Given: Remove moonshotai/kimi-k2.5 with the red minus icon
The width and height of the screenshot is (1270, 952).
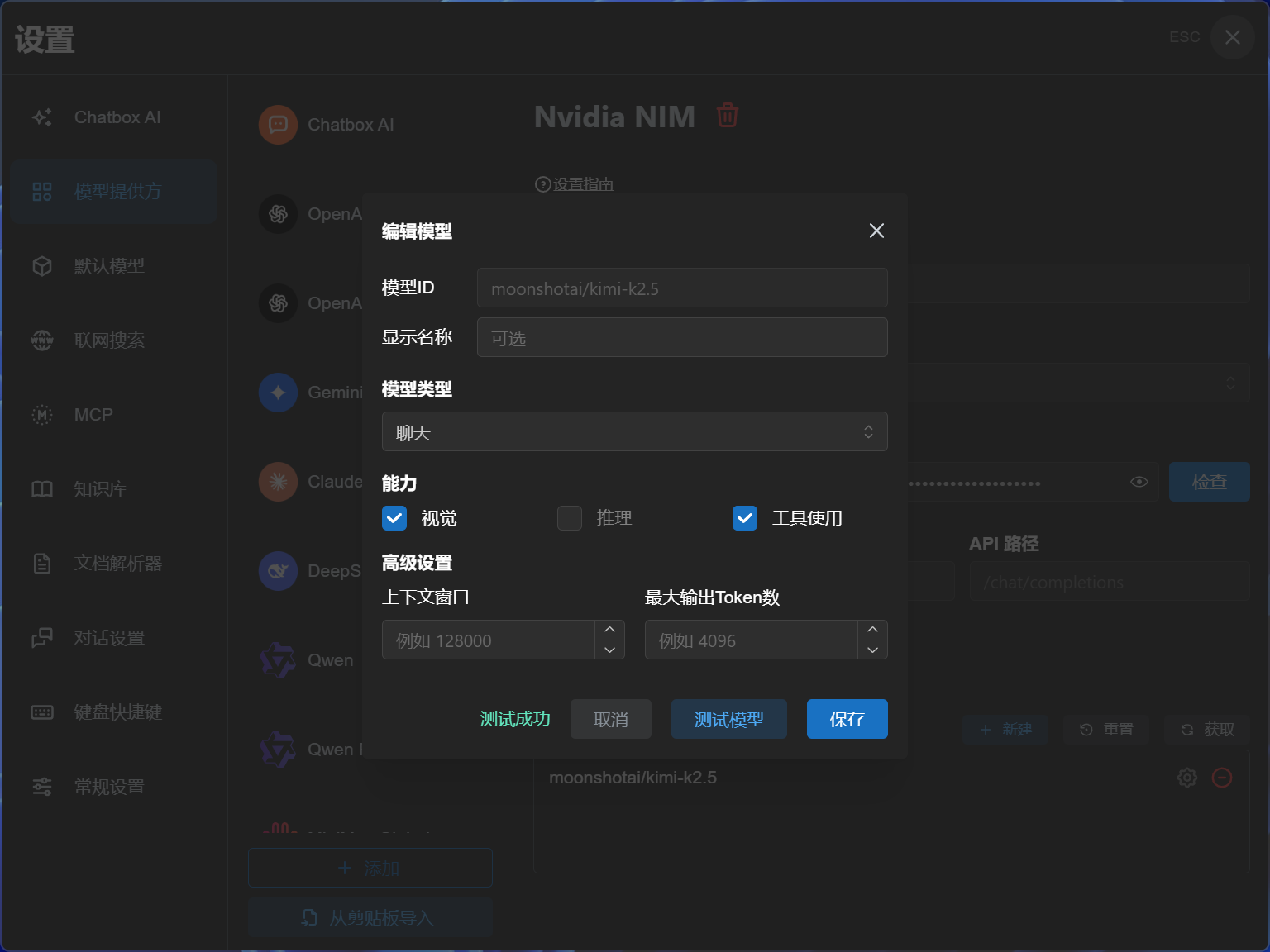Looking at the screenshot, I should (1223, 778).
